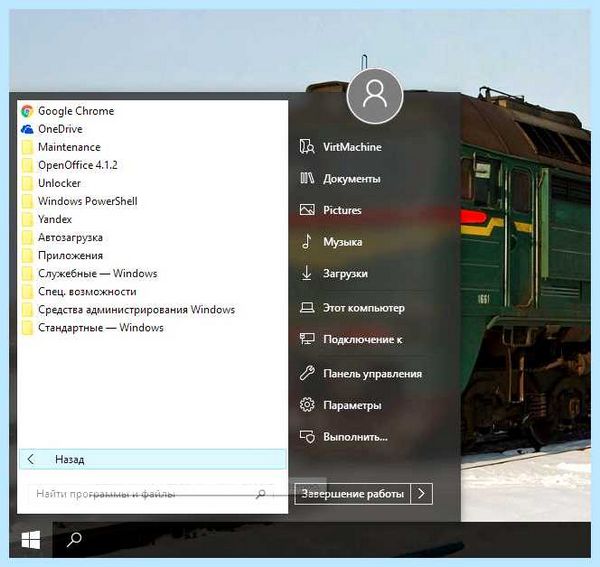Image resolution: width=600 pixels, height=567 pixels.
Task: Click the Документы library icon
Action: coord(307,178)
